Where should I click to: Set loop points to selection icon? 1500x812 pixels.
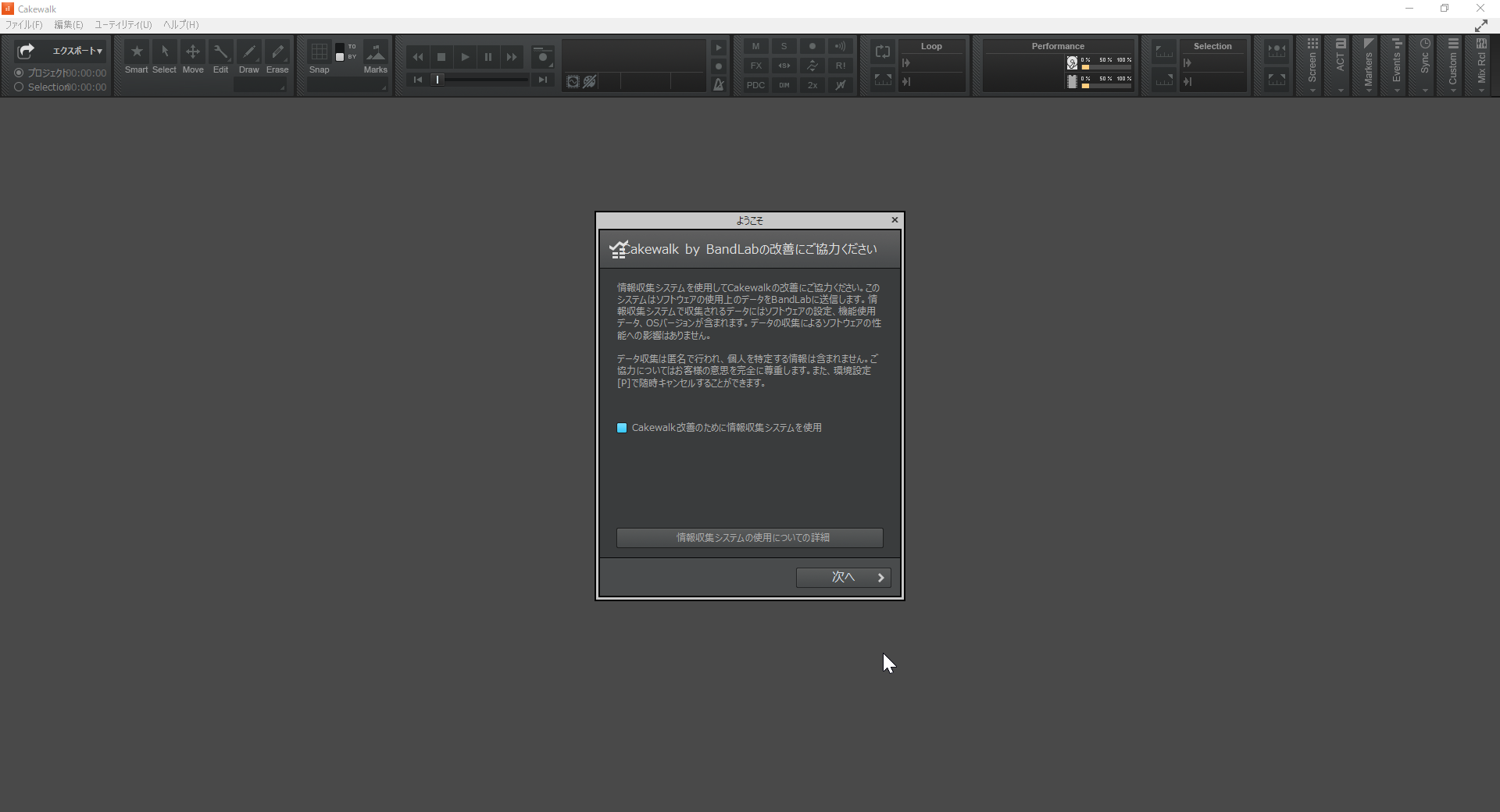[x=883, y=80]
